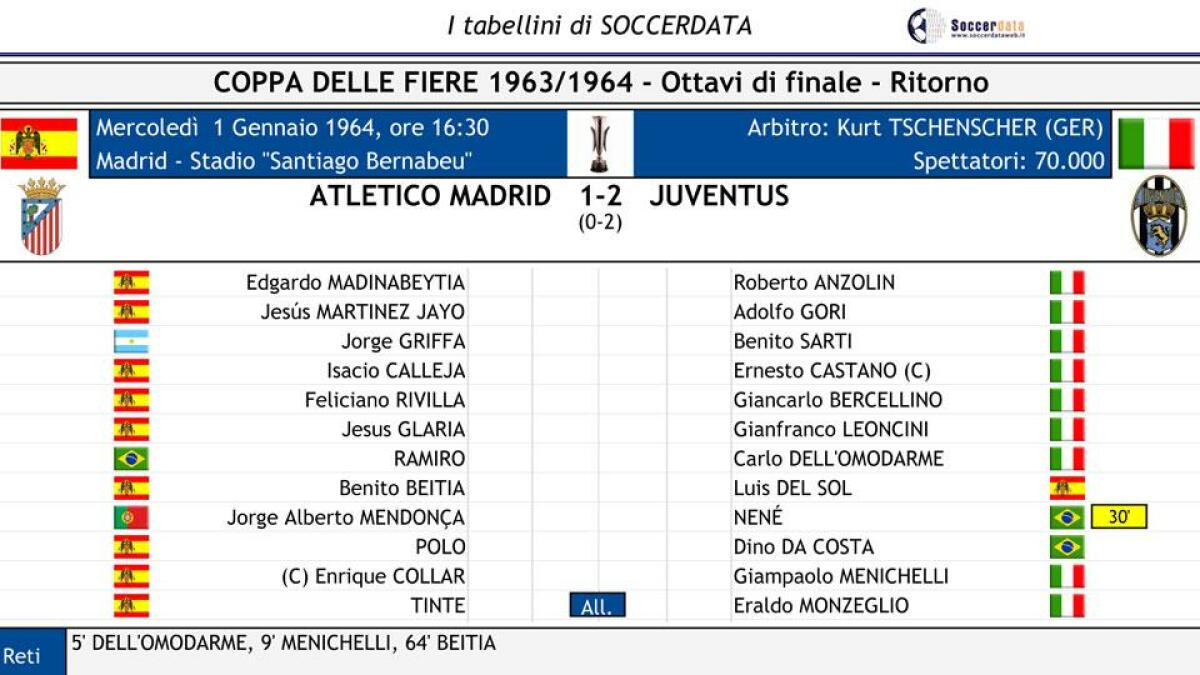Viewport: 1200px width, 675px height.
Task: Click the Soccerdata logo in the header
Action: (x=965, y=25)
